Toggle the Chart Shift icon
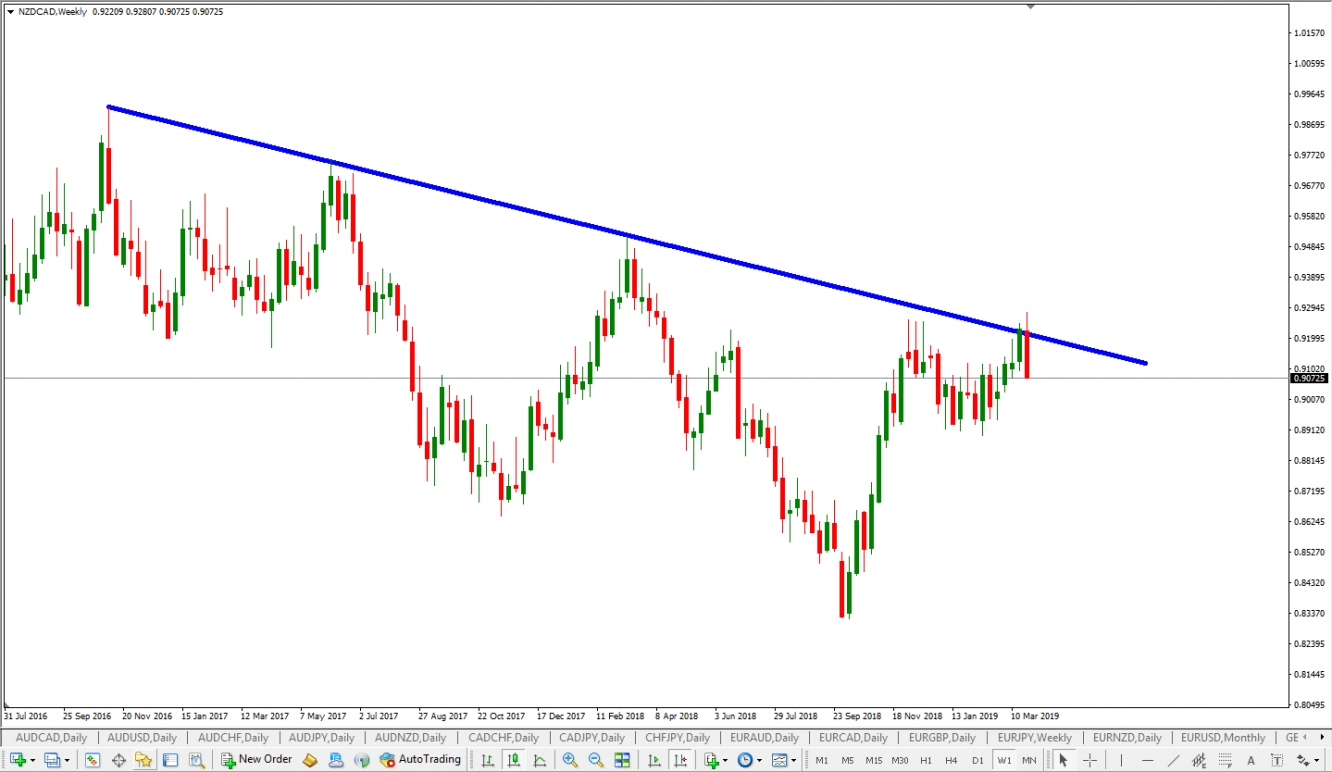This screenshot has height=772, width=1332. pyautogui.click(x=680, y=760)
